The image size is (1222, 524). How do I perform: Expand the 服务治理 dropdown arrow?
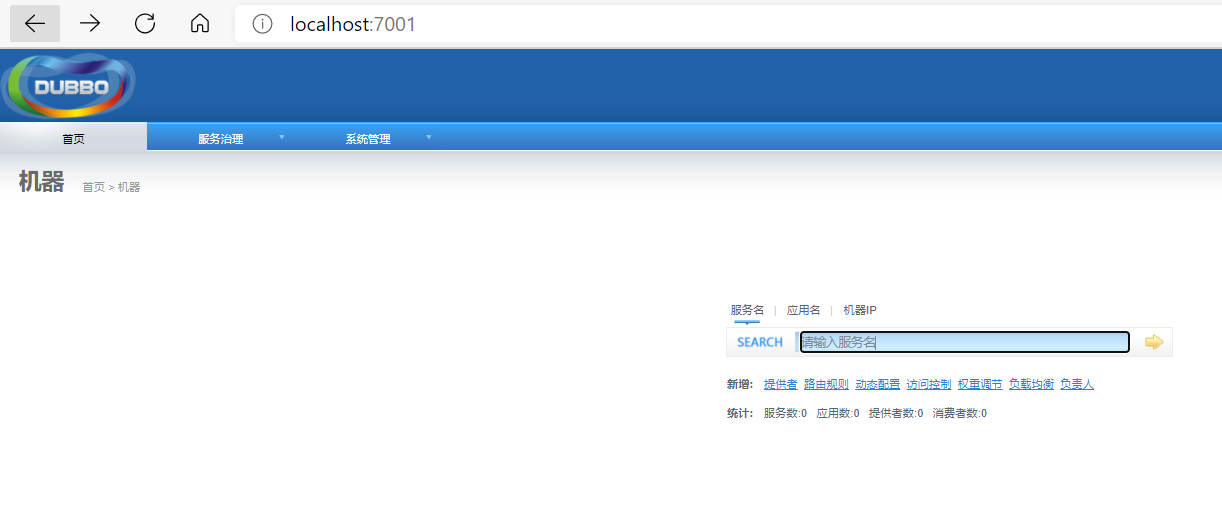[x=282, y=137]
